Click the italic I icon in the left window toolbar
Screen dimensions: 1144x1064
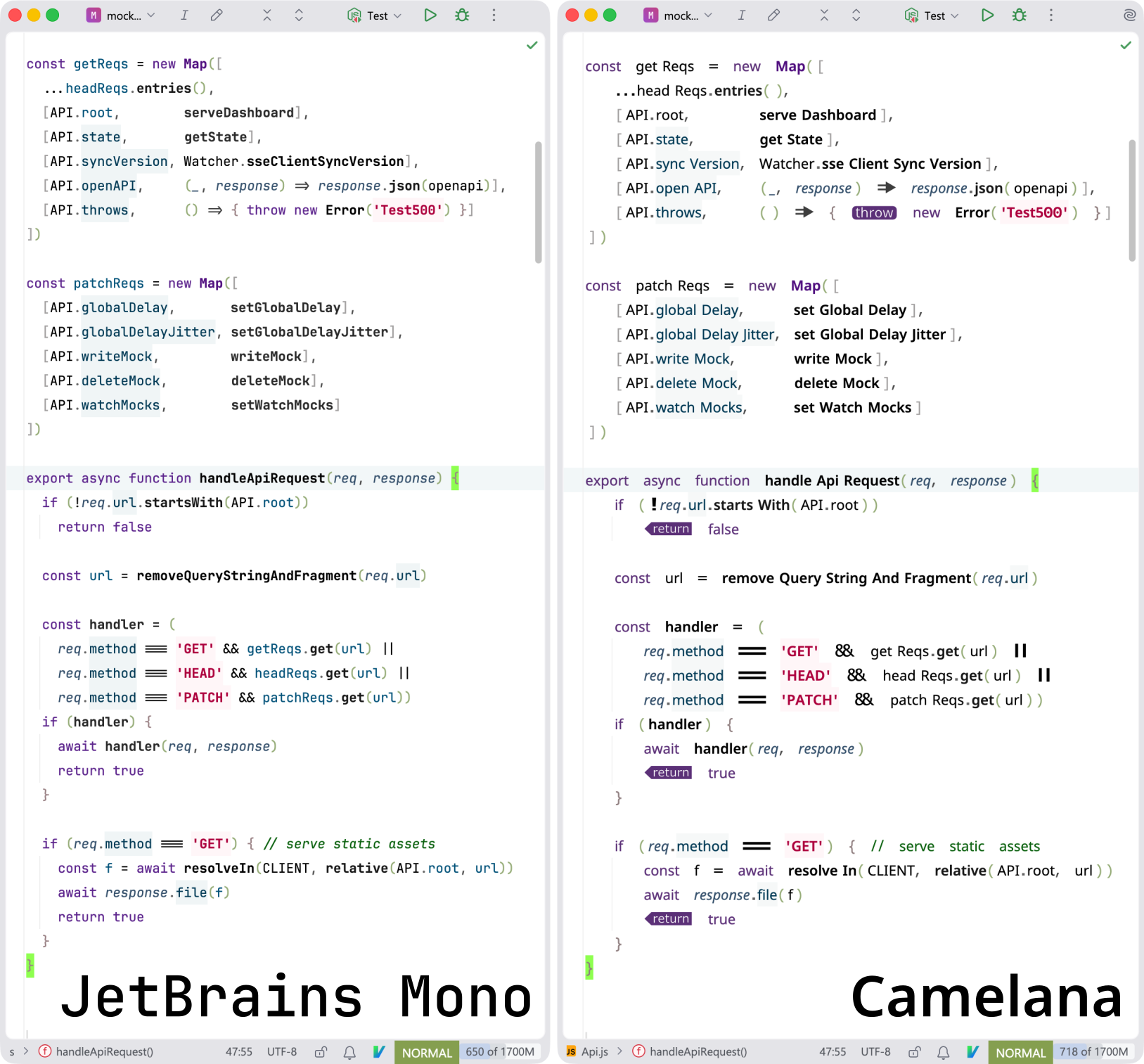(184, 15)
